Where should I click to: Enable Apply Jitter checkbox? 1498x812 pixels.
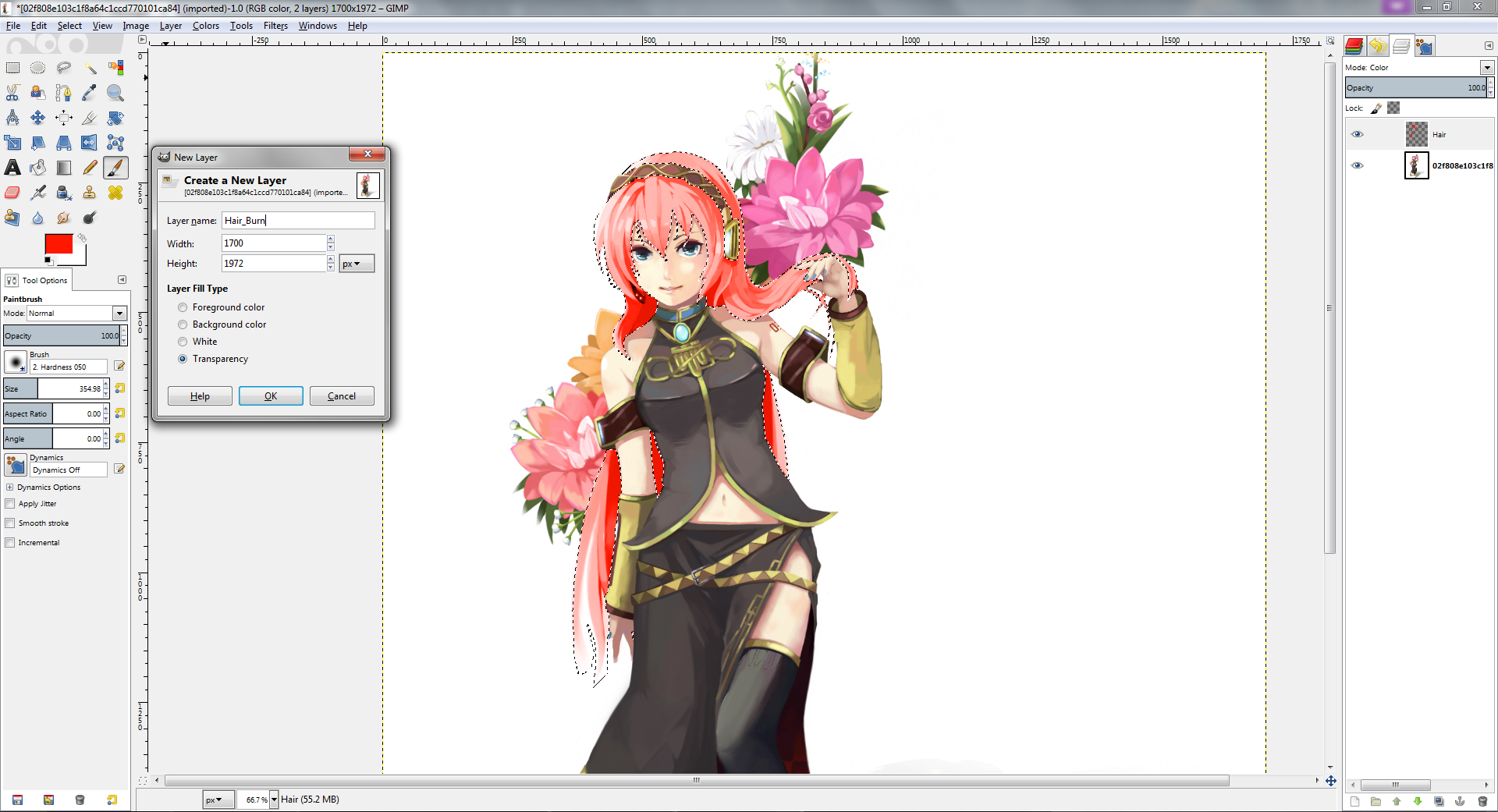pos(10,504)
